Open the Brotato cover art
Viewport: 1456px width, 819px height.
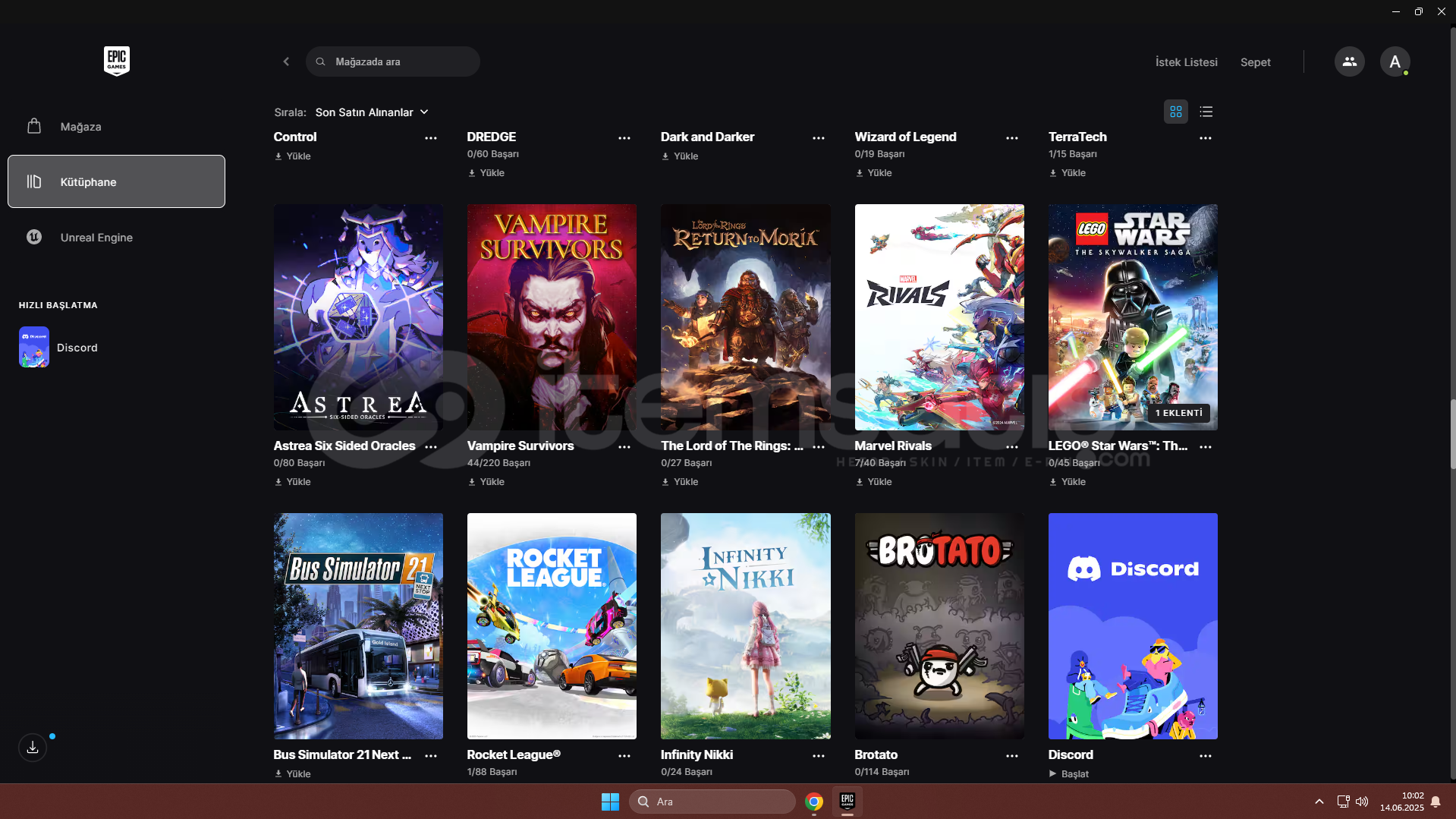point(939,626)
